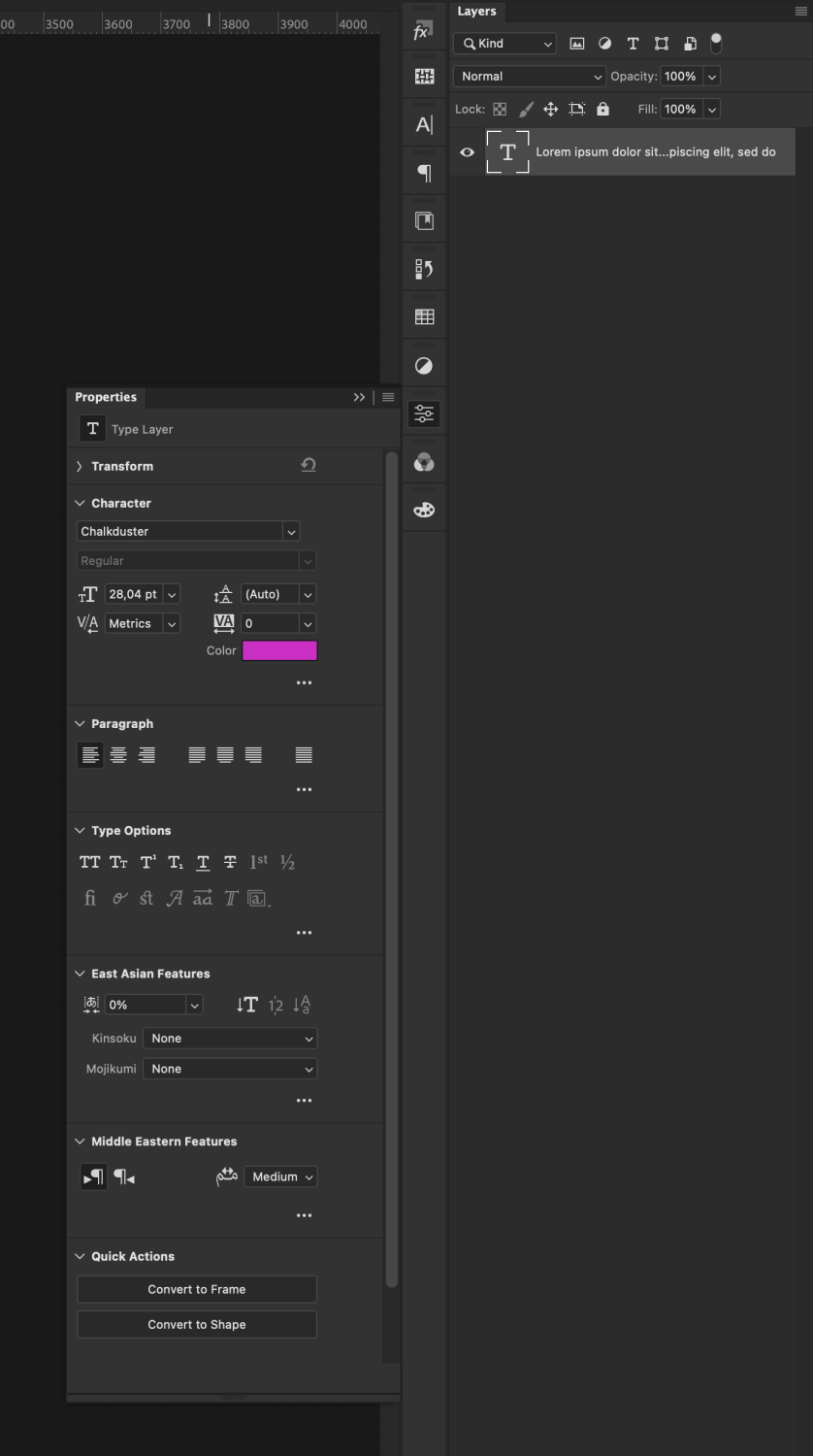Show more Paragraph options ellipsis
Image resolution: width=813 pixels, height=1456 pixels.
point(304,790)
